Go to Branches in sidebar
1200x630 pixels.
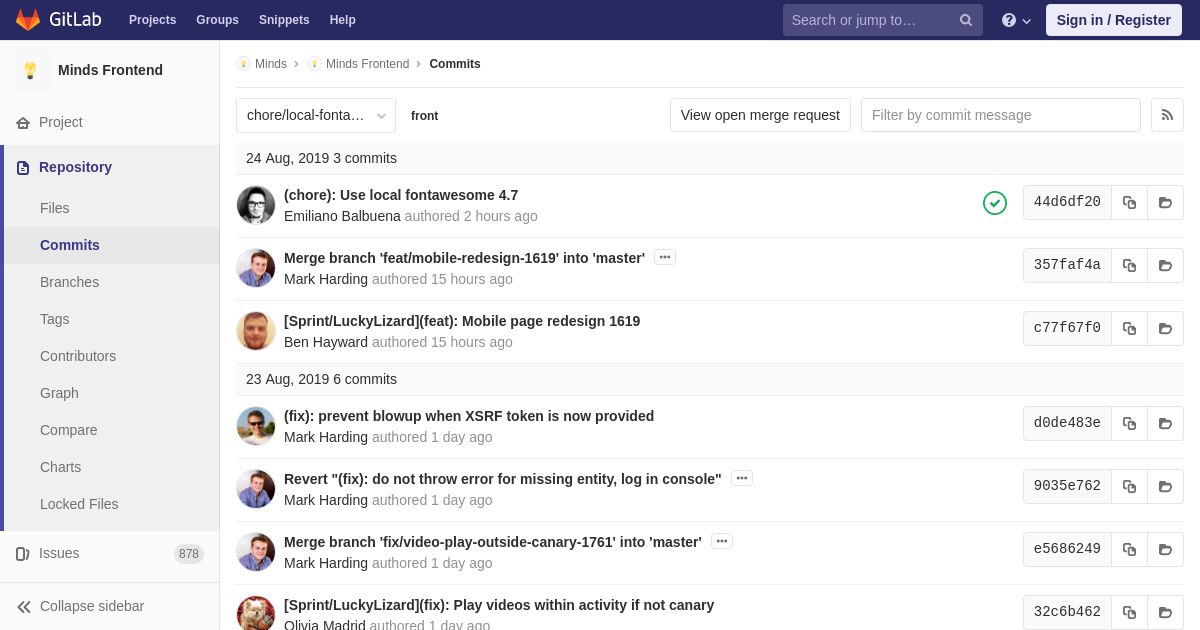pos(69,282)
